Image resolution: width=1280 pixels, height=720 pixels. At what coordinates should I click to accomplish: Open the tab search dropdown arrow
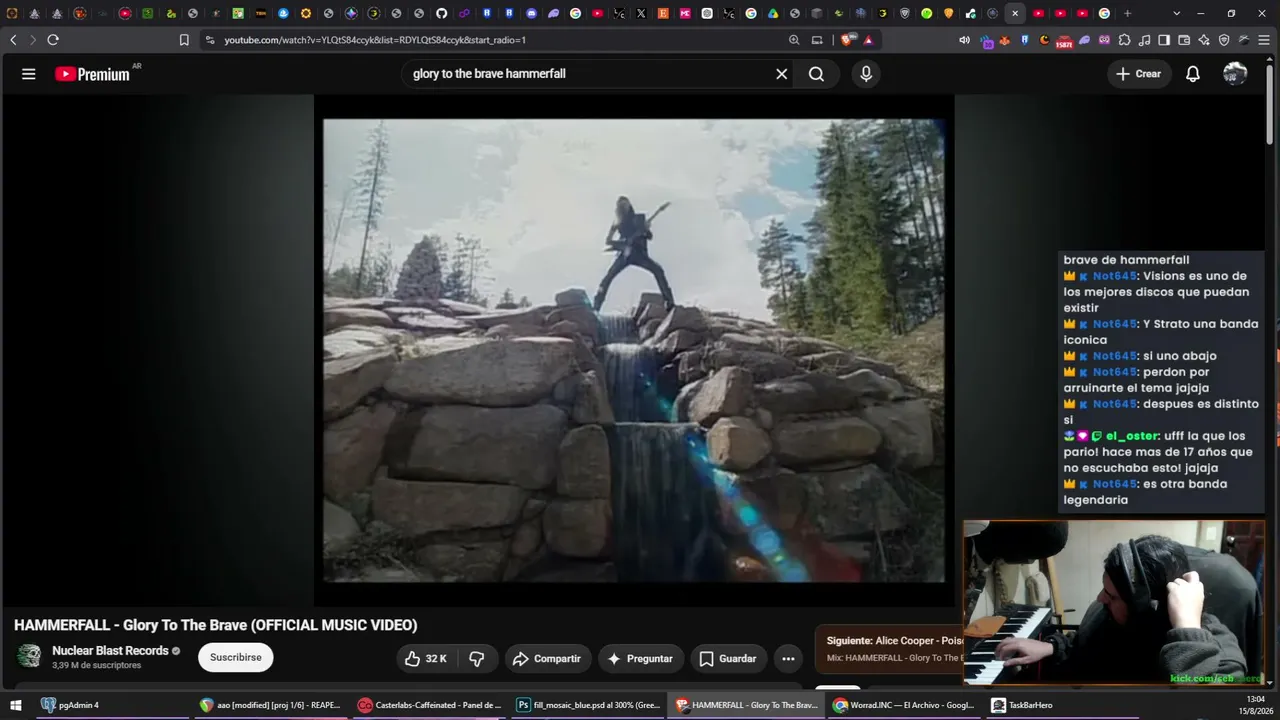point(1176,14)
